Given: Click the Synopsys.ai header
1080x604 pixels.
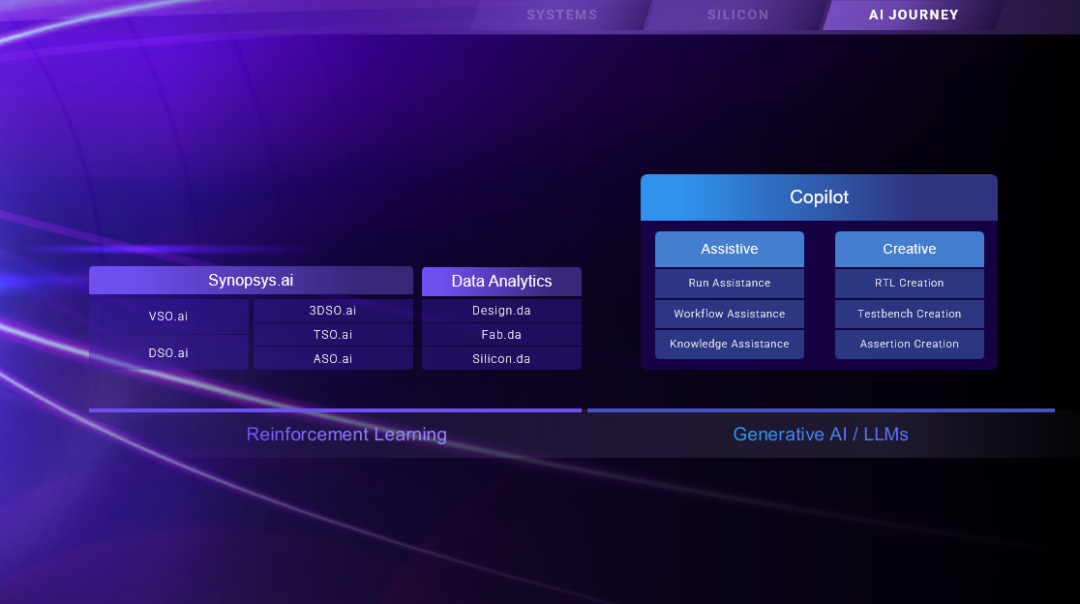Looking at the screenshot, I should coord(250,280).
